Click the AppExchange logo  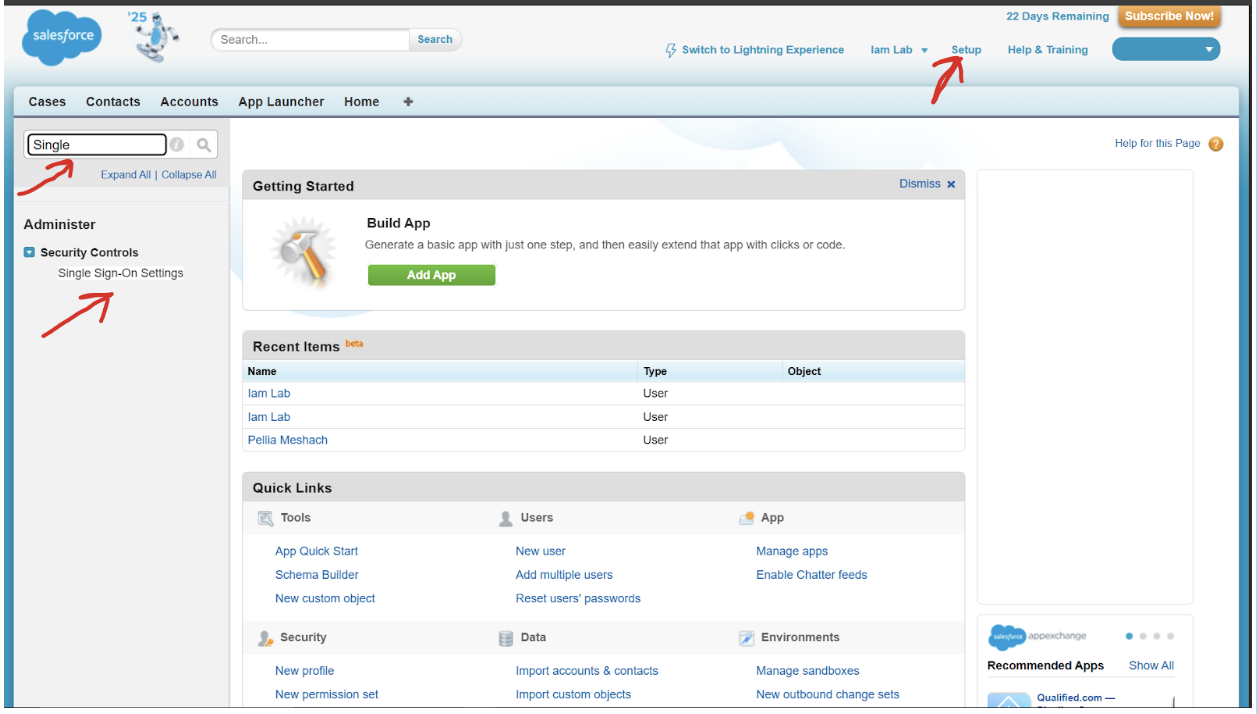pos(1037,636)
